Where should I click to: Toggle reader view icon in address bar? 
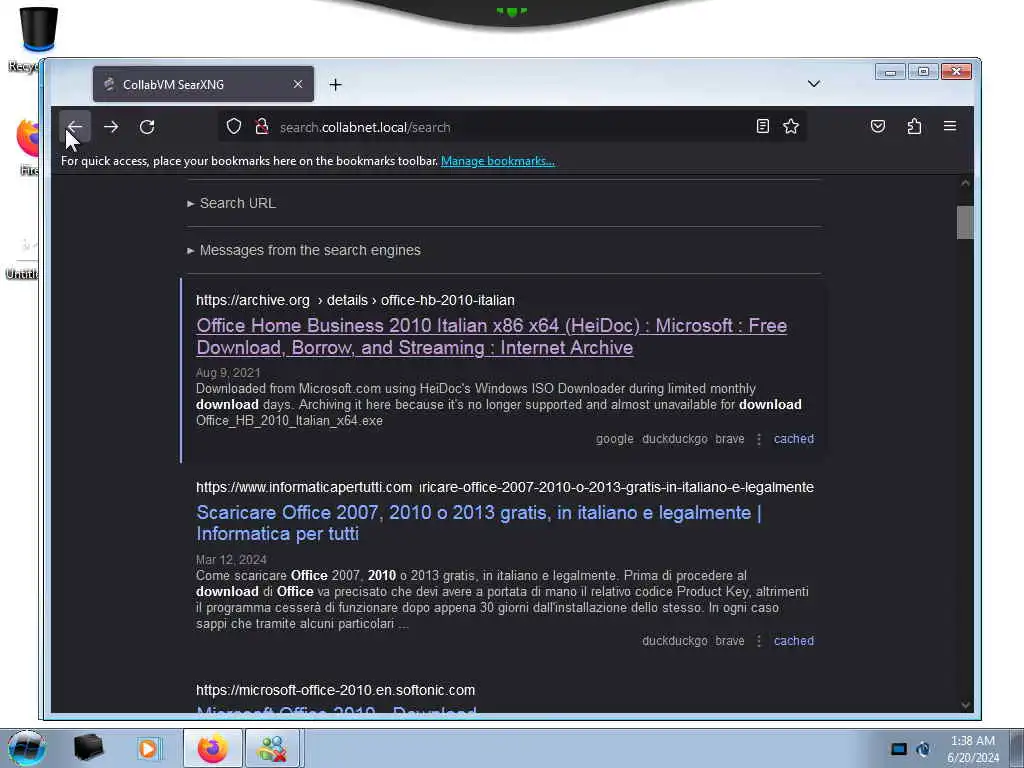point(762,126)
